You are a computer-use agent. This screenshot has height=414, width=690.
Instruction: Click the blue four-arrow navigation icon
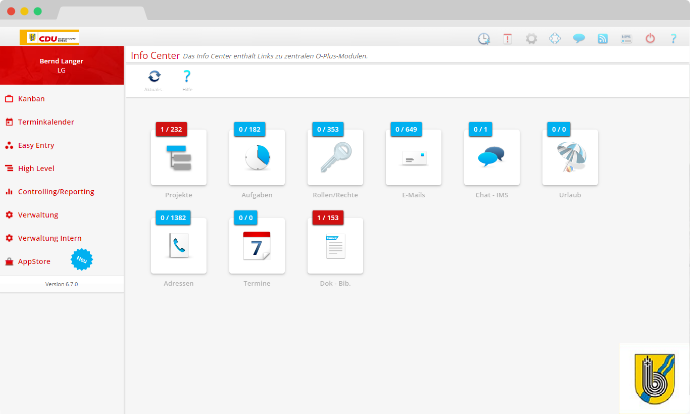pyautogui.click(x=555, y=38)
